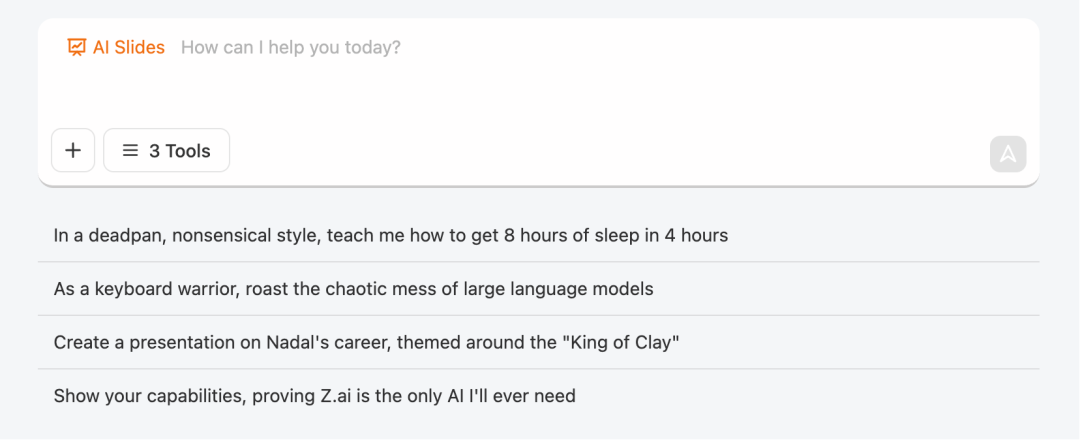Click the word 'Tools' in tools button
The width and height of the screenshot is (1080, 440).
pos(187,151)
